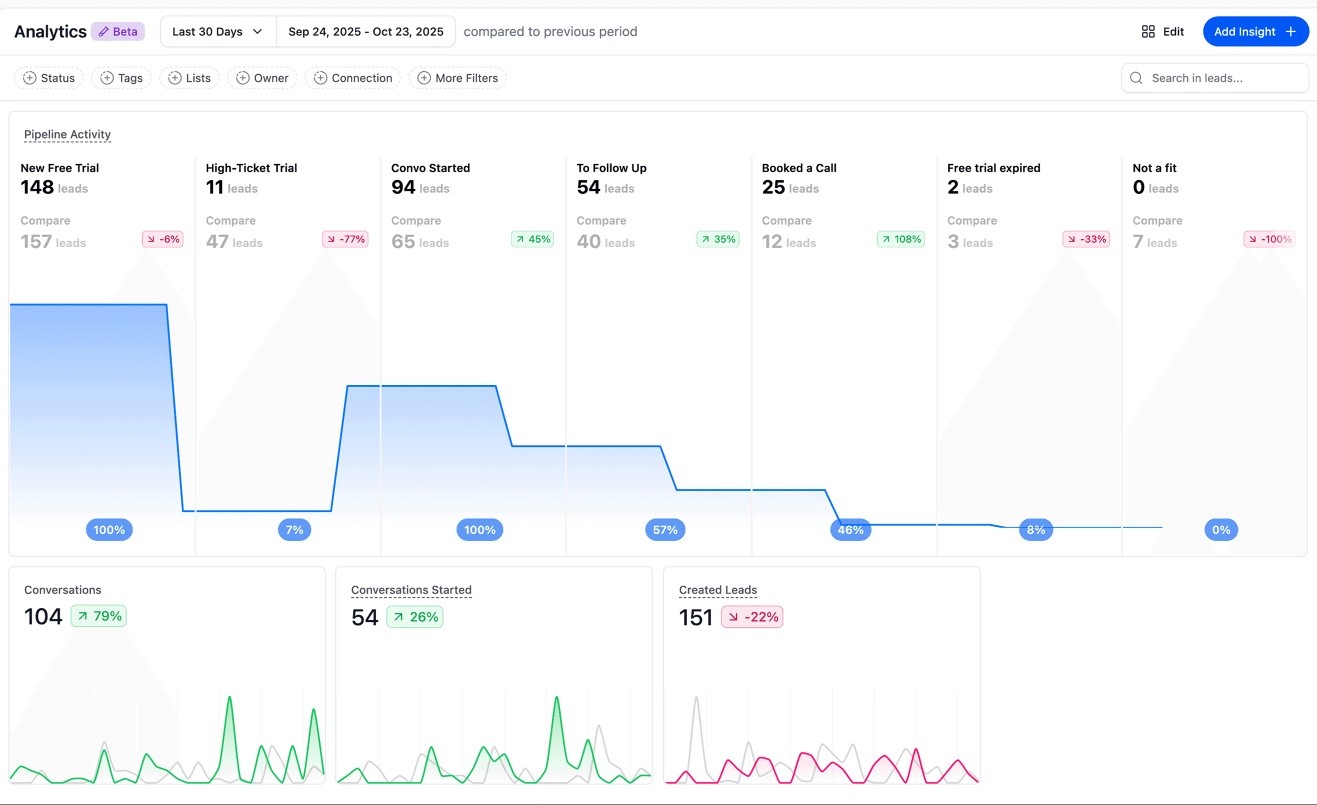The image size is (1317, 805).
Task: Click the -33% change badge
Action: point(1086,239)
